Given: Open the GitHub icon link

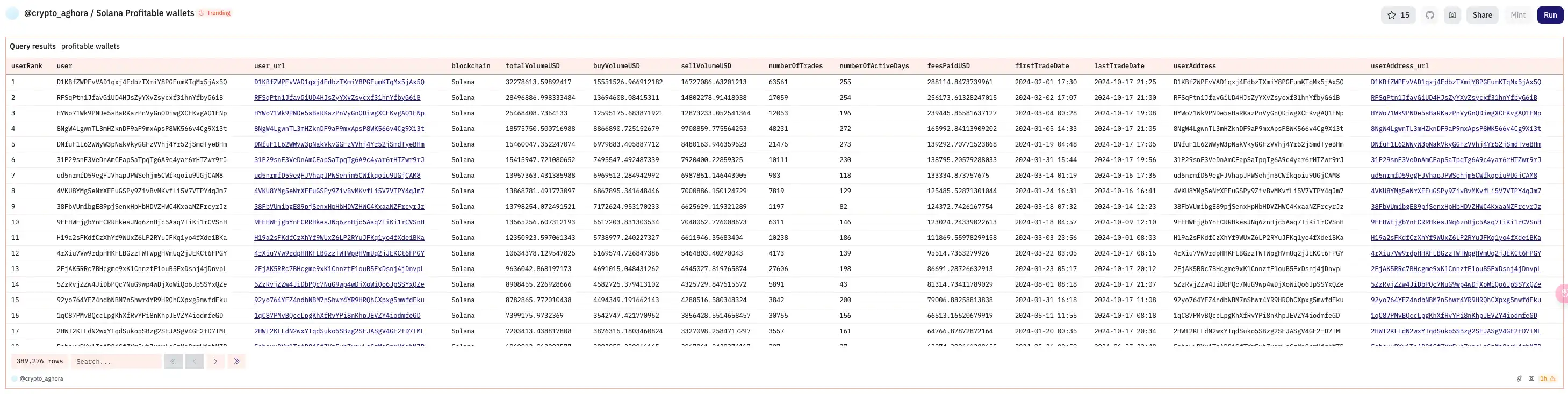Looking at the screenshot, I should [x=1430, y=15].
